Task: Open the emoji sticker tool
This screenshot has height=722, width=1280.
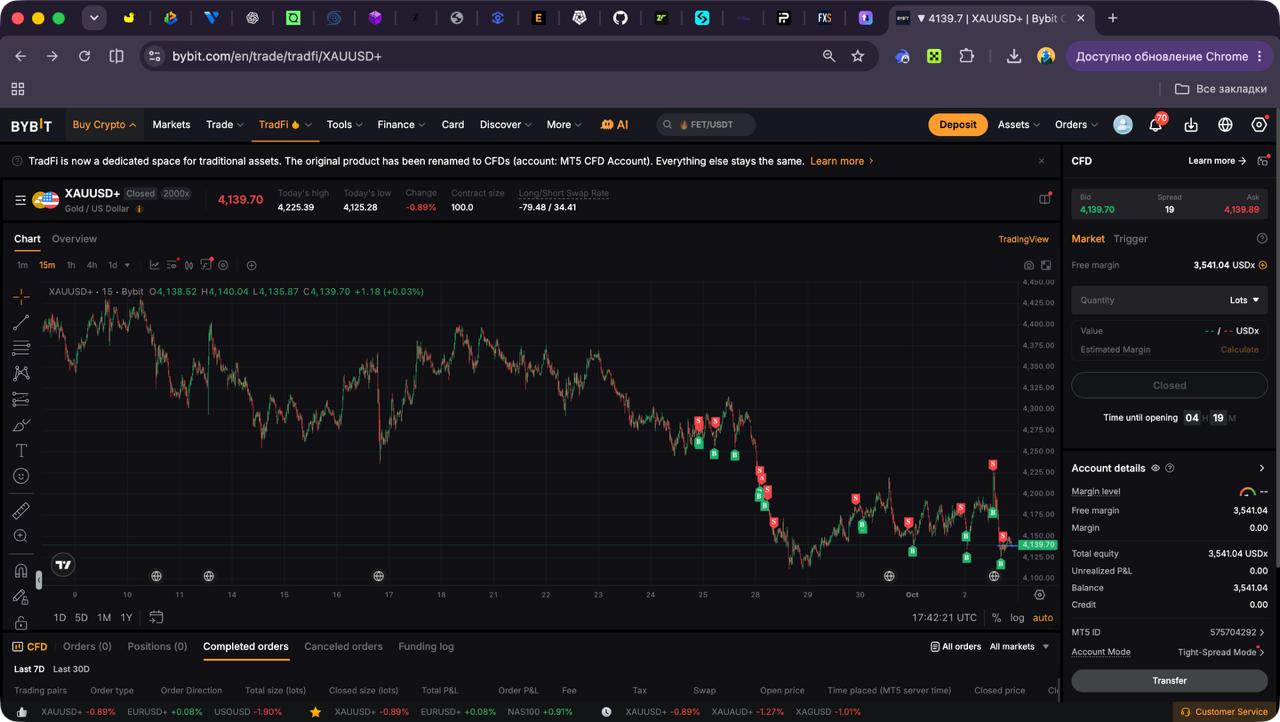Action: tap(21, 477)
